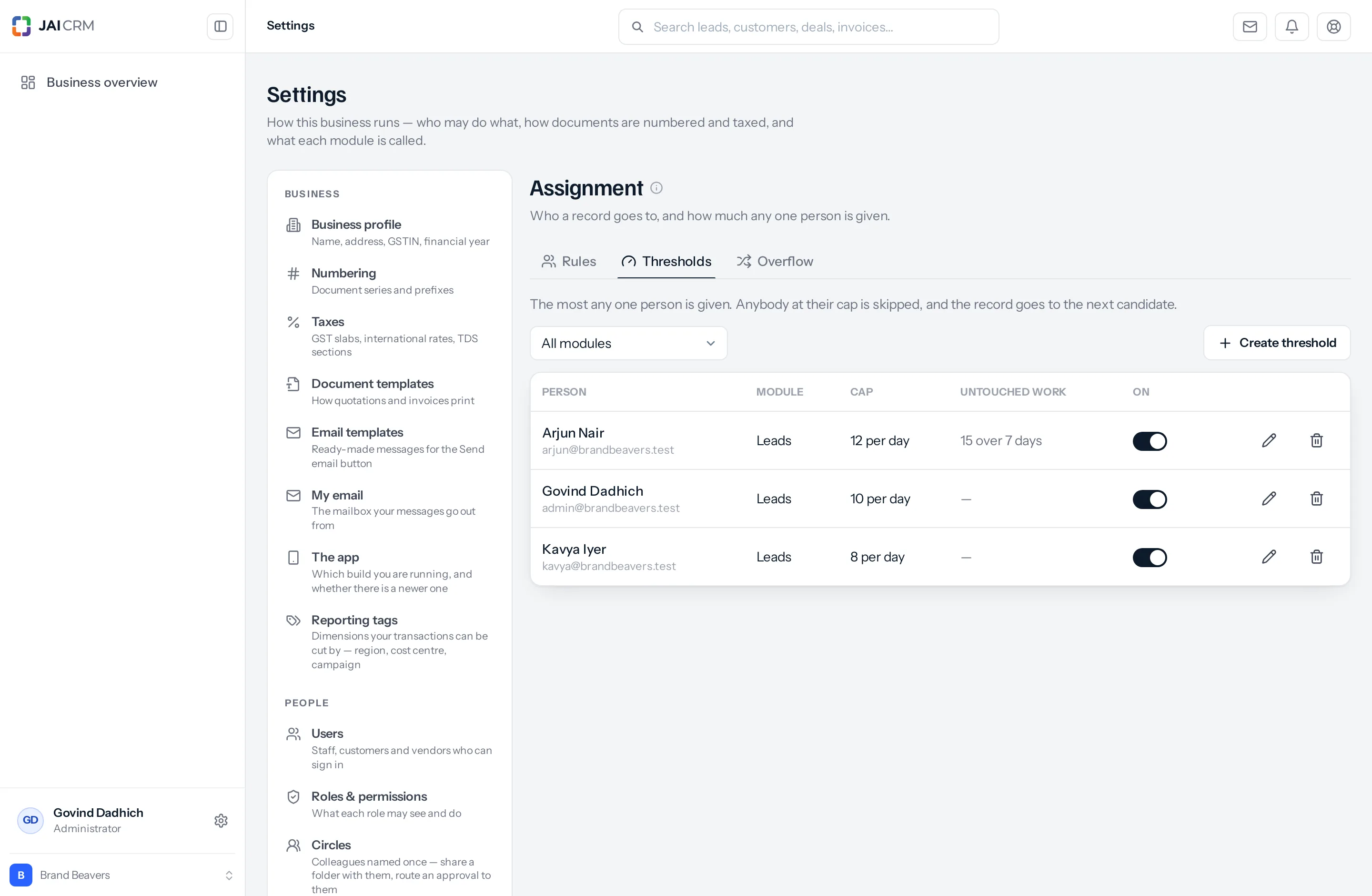Open Reporting tags settings
Viewport: 1372px width, 896px height.
(390, 641)
